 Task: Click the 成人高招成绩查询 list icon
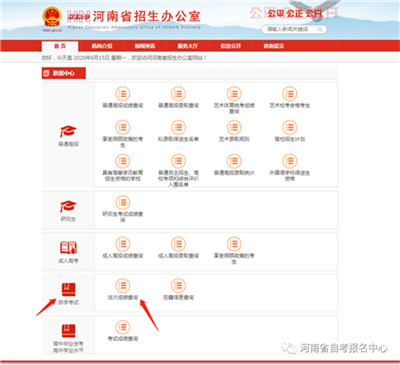pos(123,244)
